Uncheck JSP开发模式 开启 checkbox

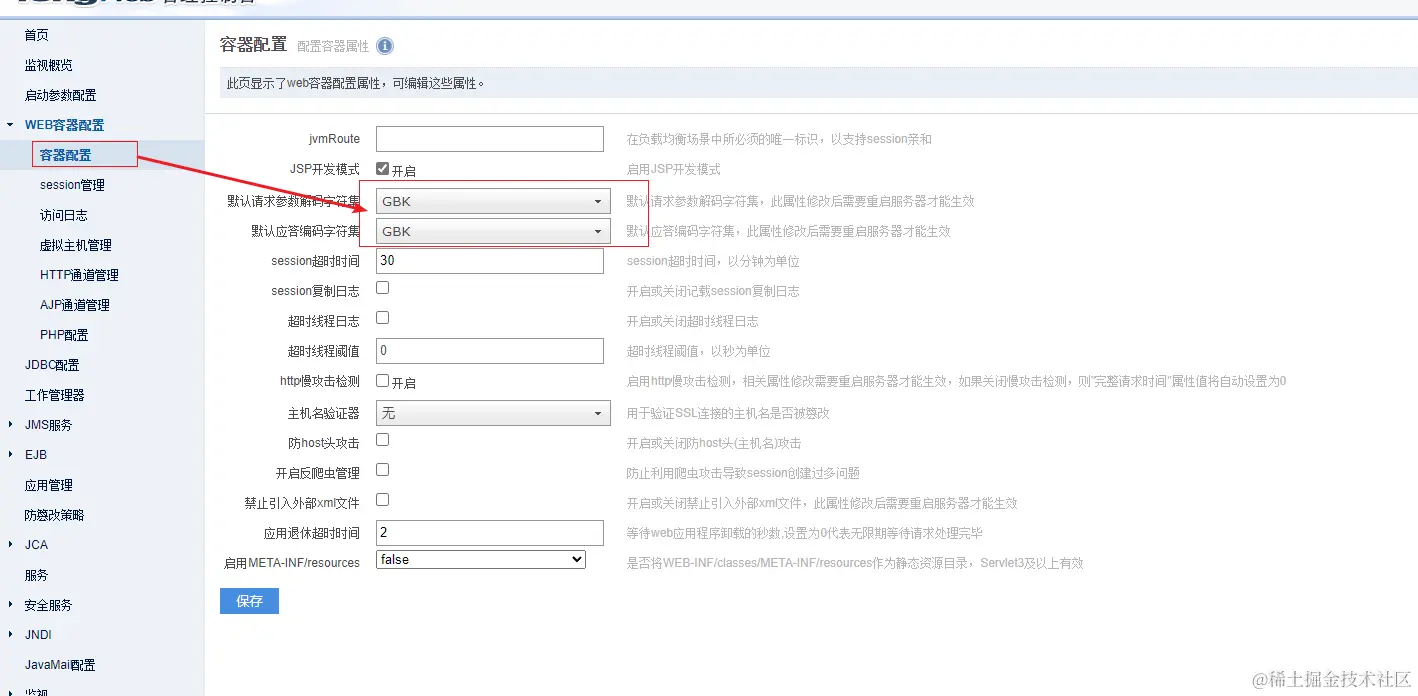382,169
